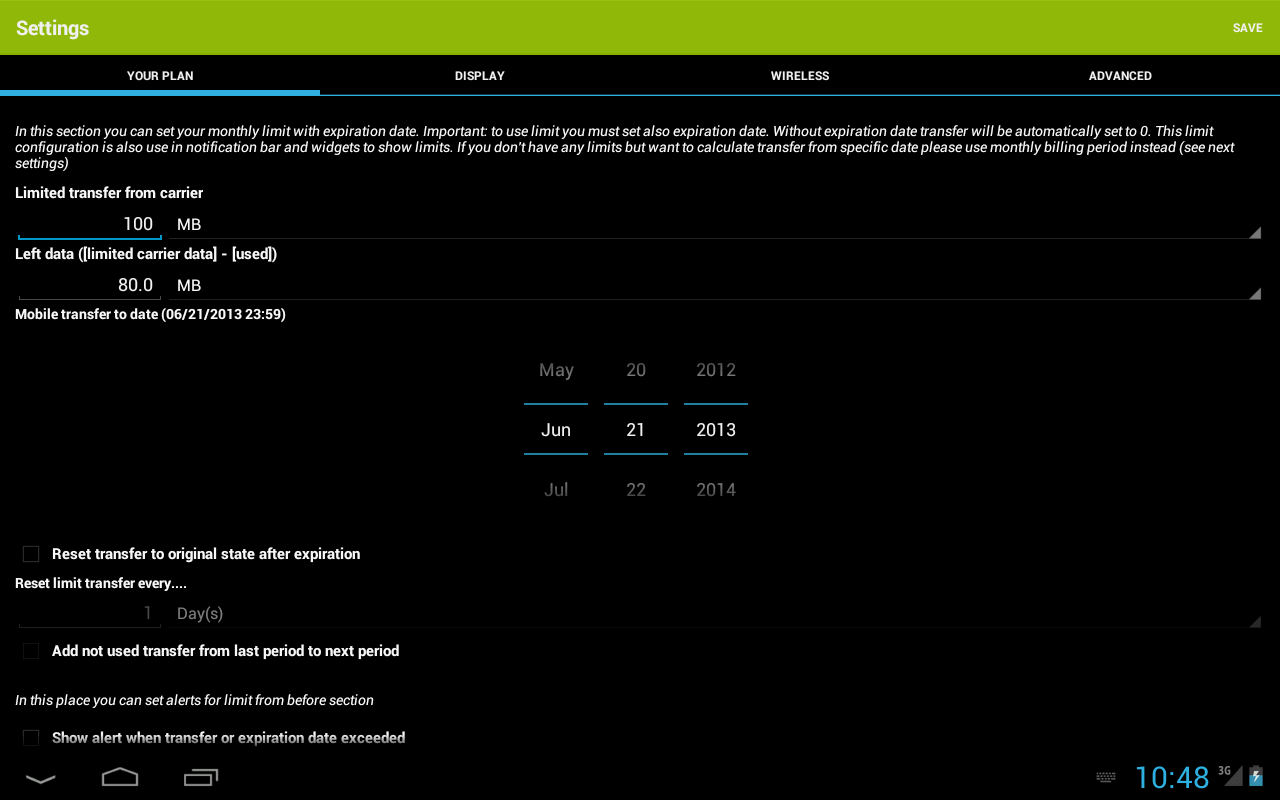Tap the Limited transfer from carrier label
The image size is (1280, 800).
pyautogui.click(x=109, y=193)
